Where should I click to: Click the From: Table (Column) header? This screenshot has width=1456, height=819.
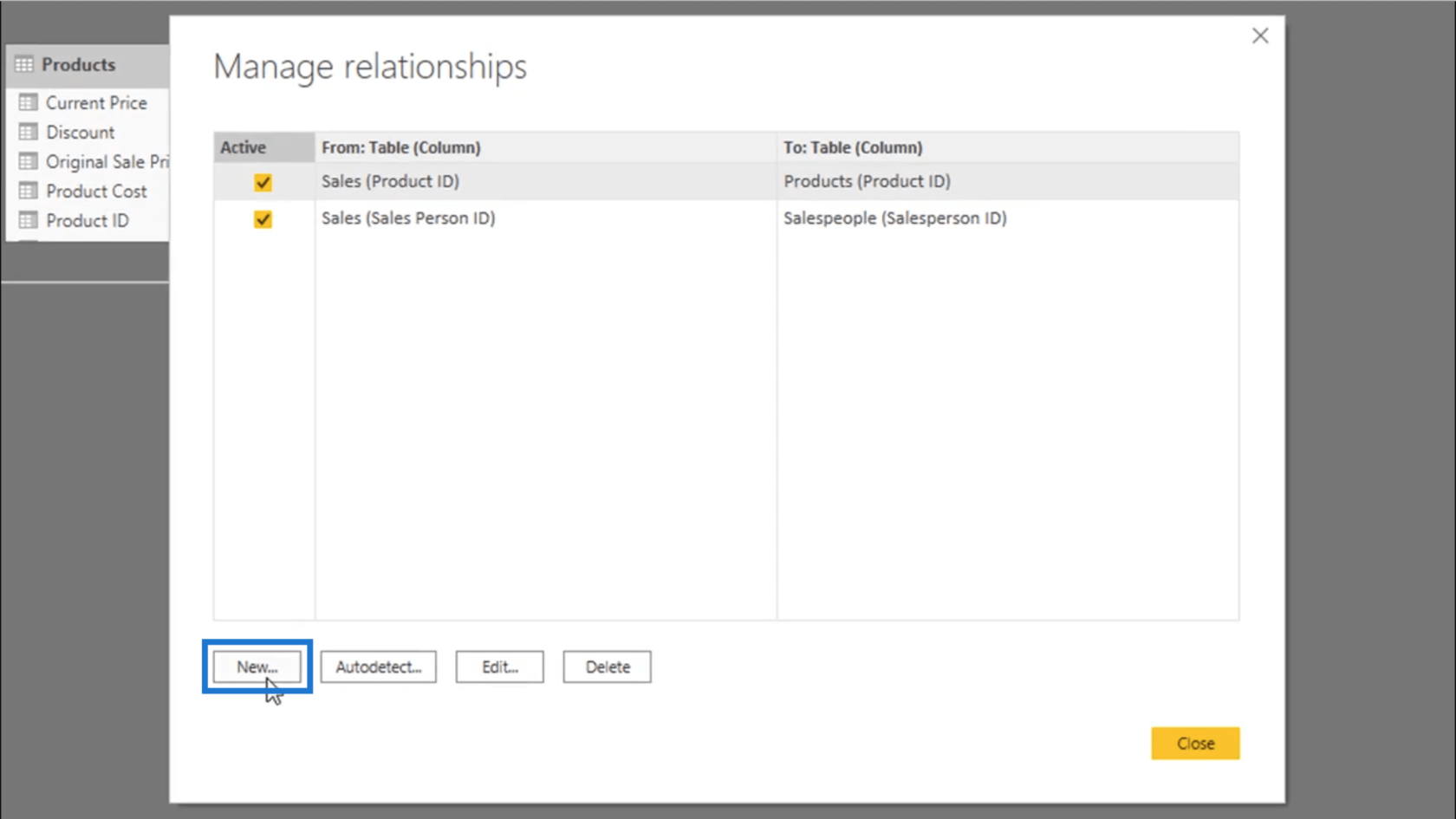(x=546, y=147)
